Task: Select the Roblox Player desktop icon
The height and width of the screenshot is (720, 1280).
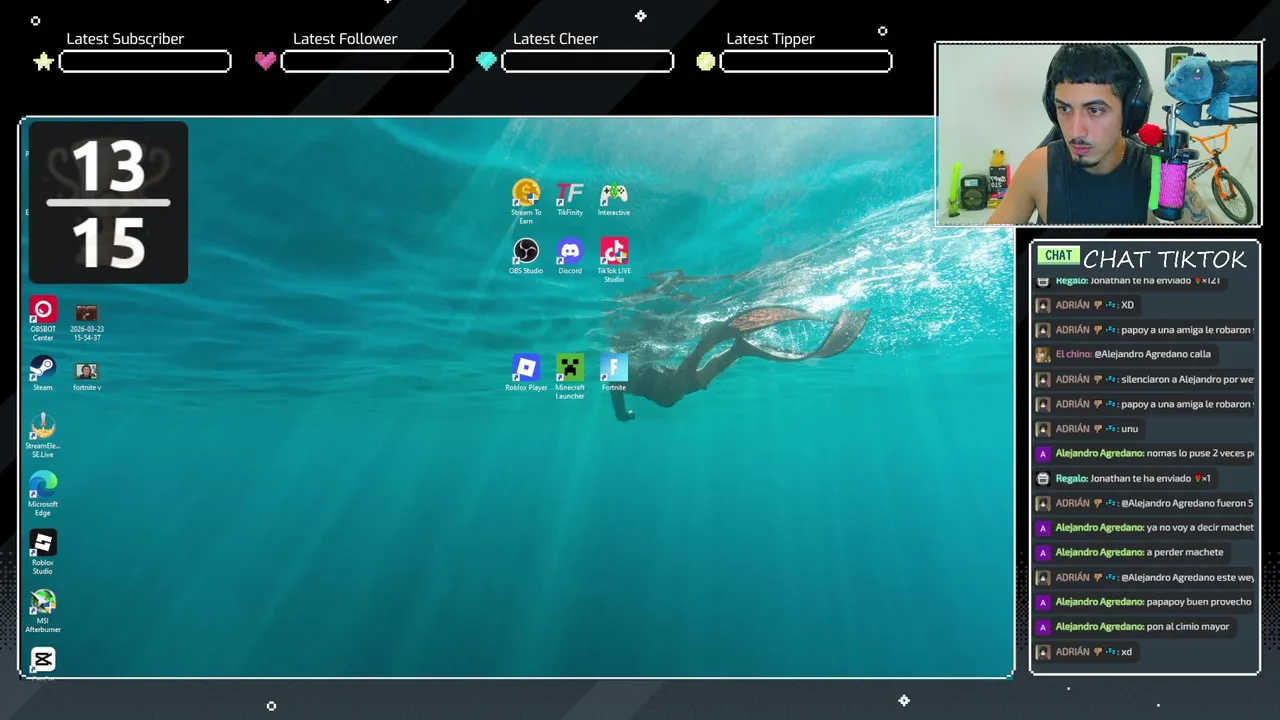Action: click(x=526, y=372)
